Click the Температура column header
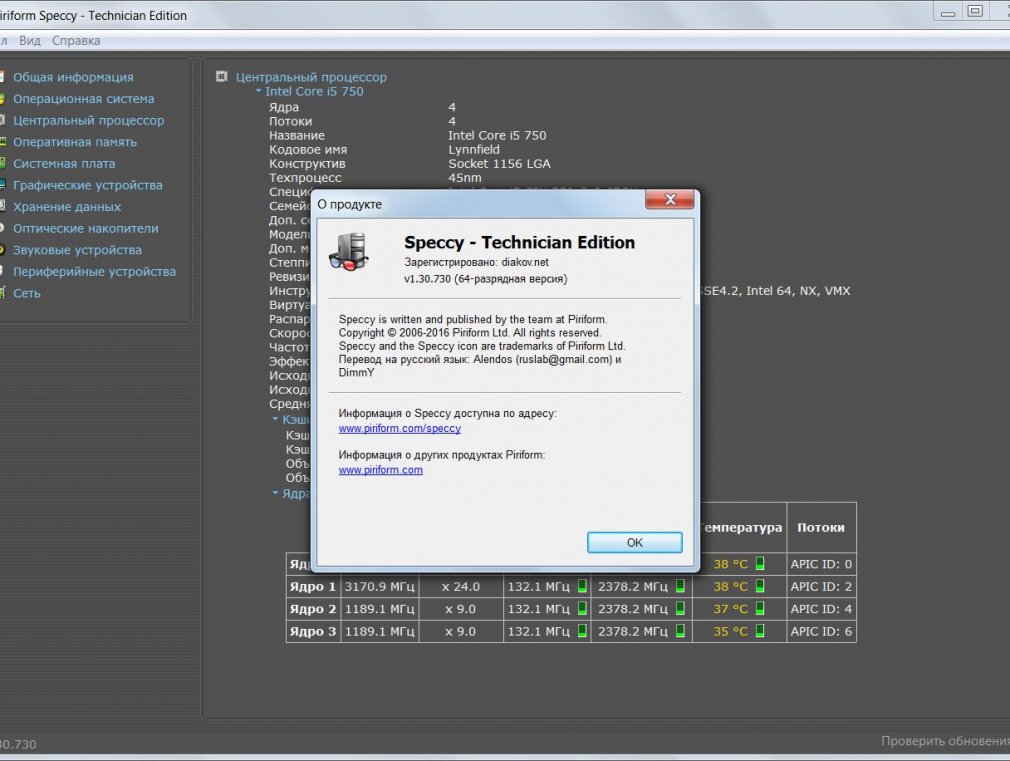1010x761 pixels. 741,527
